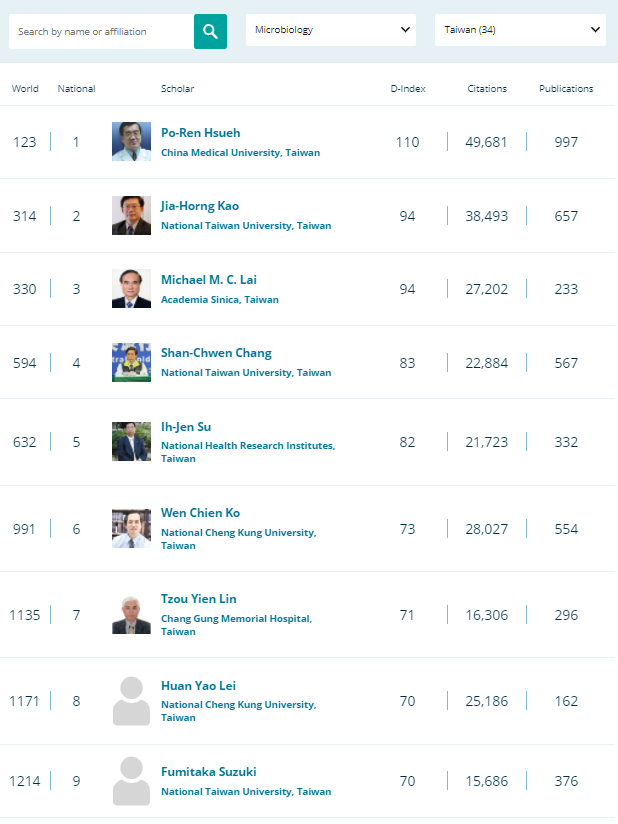Image resolution: width=618 pixels, height=824 pixels.
Task: Open the Wen Chien Ko scholar link
Action: pyautogui.click(x=200, y=513)
